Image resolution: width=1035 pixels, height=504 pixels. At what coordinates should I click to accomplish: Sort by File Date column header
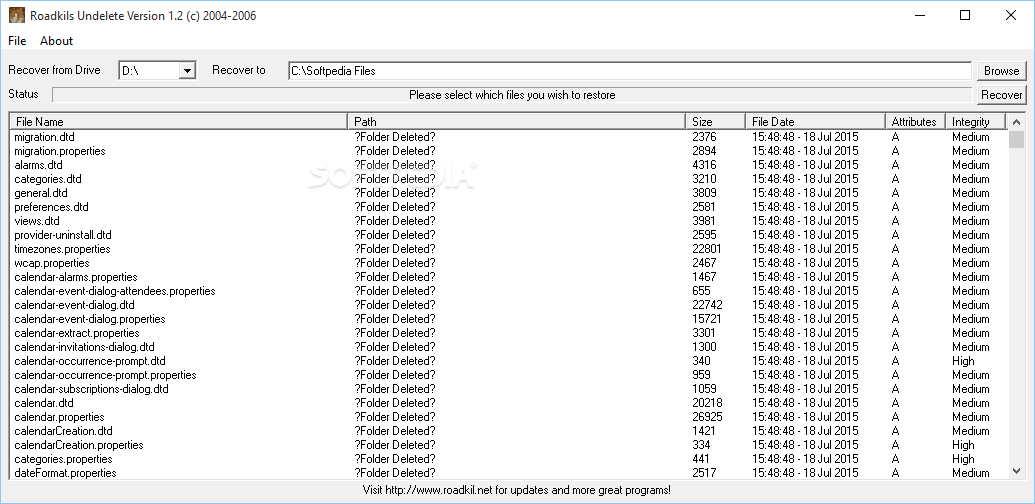tap(815, 121)
